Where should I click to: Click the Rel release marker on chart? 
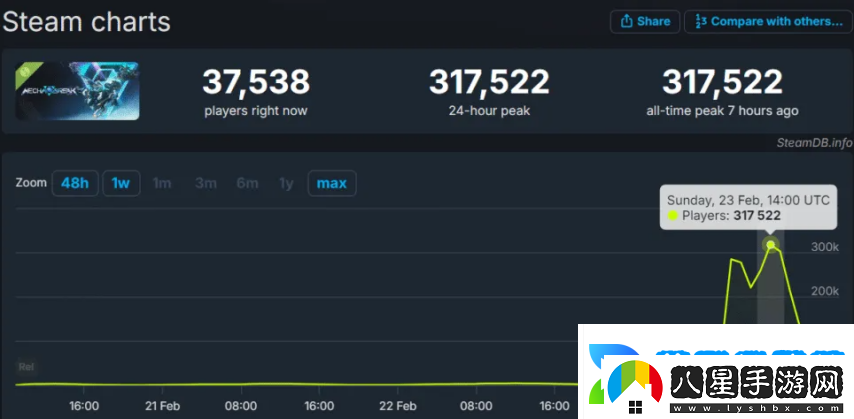(26, 367)
